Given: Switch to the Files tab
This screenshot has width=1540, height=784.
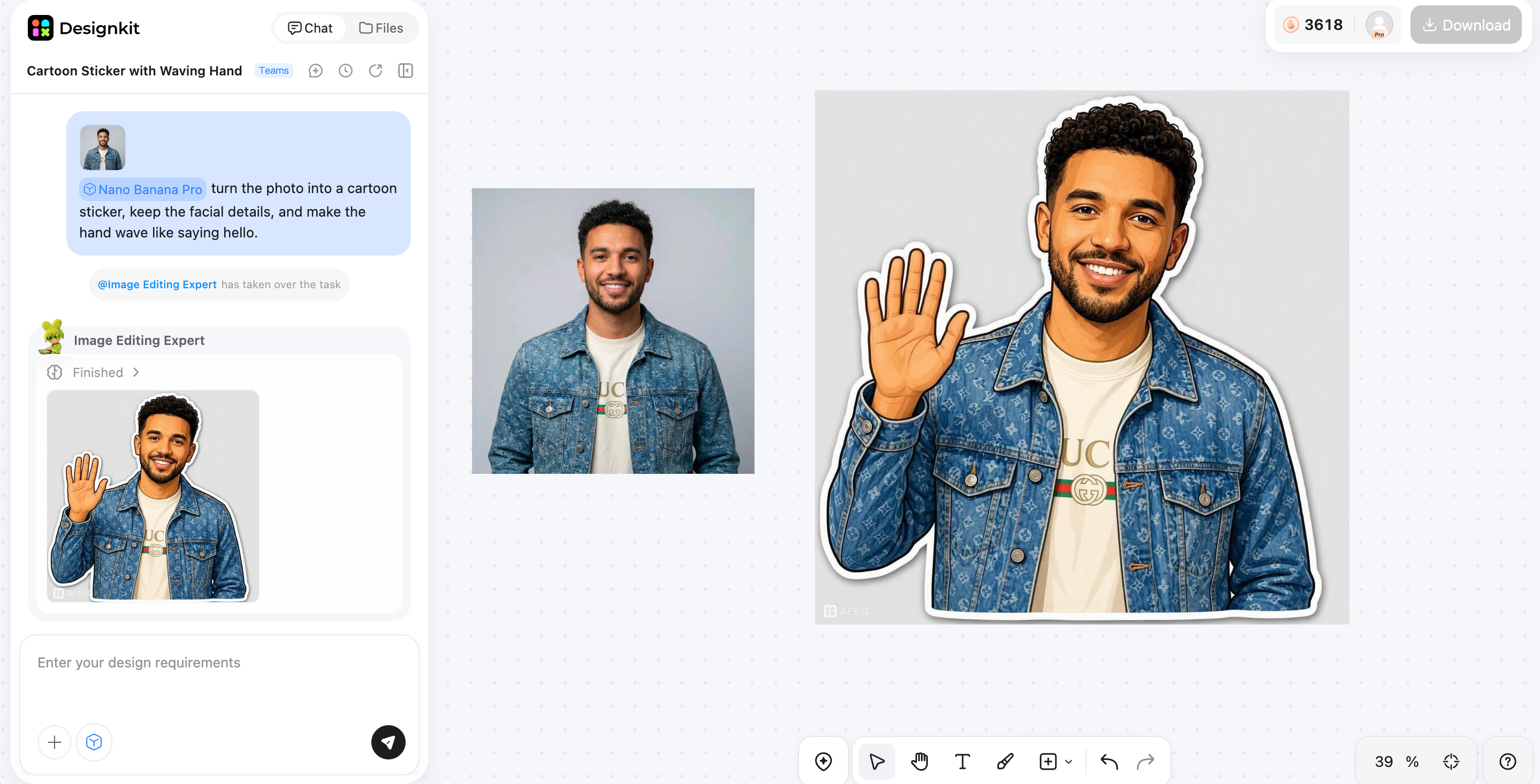Looking at the screenshot, I should tap(381, 28).
